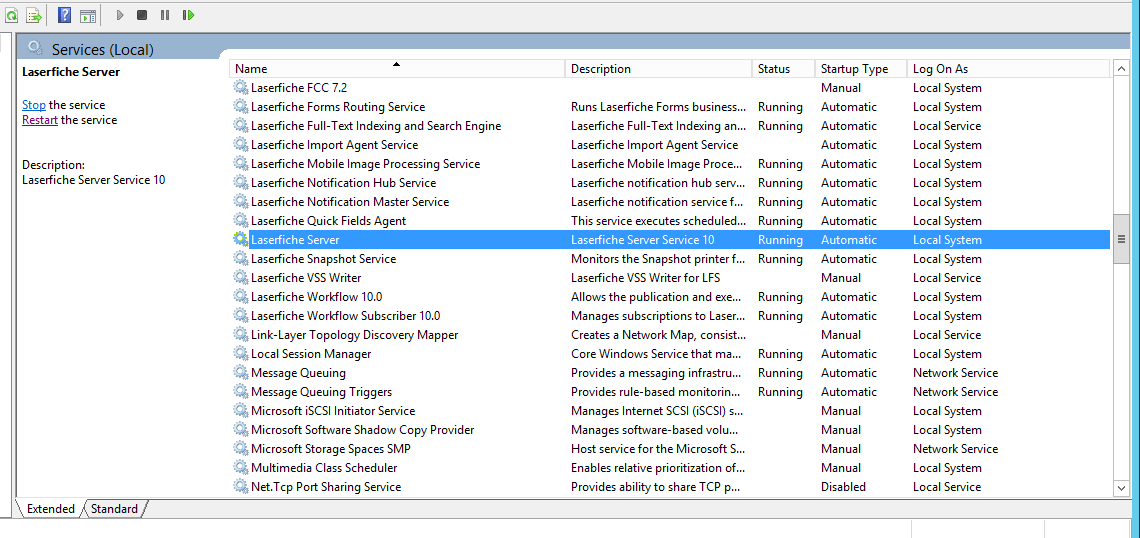Click the gear icon for Laserfiche Notification Hub Service
Viewport: 1140px width, 538px height.
pyautogui.click(x=240, y=182)
